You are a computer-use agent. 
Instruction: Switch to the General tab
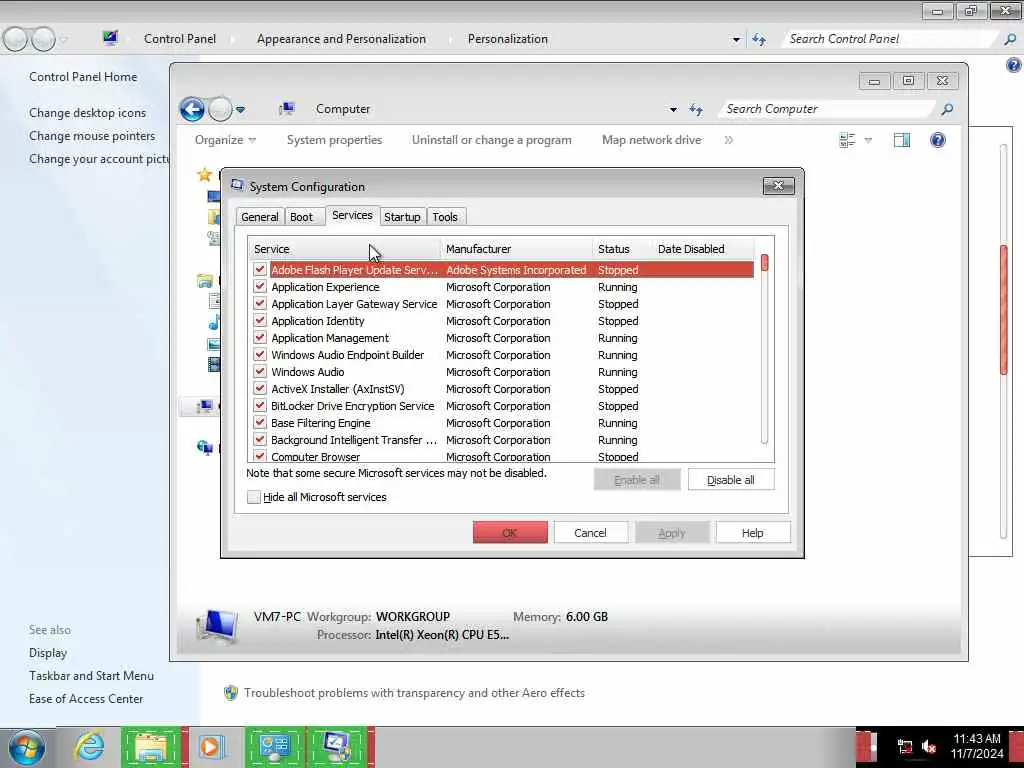click(260, 217)
